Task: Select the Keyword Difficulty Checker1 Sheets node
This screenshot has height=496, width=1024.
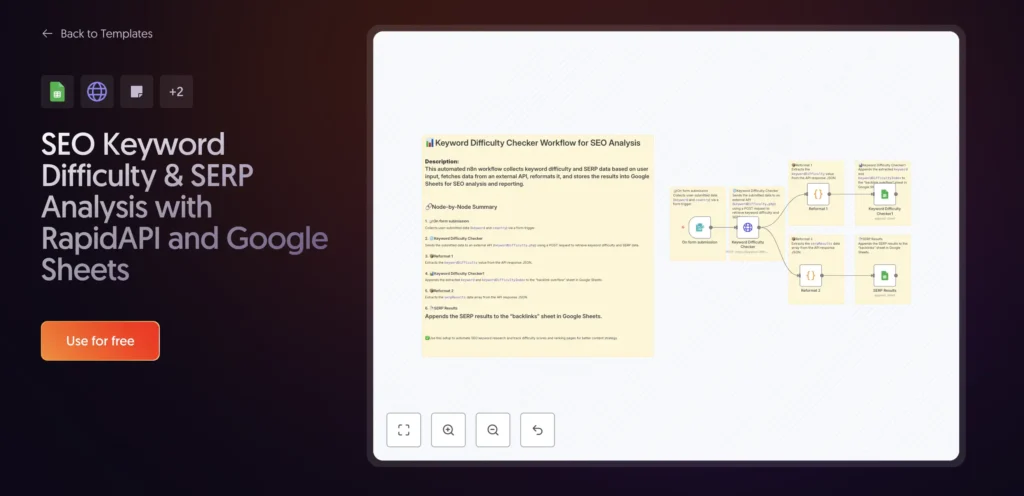Action: point(885,194)
